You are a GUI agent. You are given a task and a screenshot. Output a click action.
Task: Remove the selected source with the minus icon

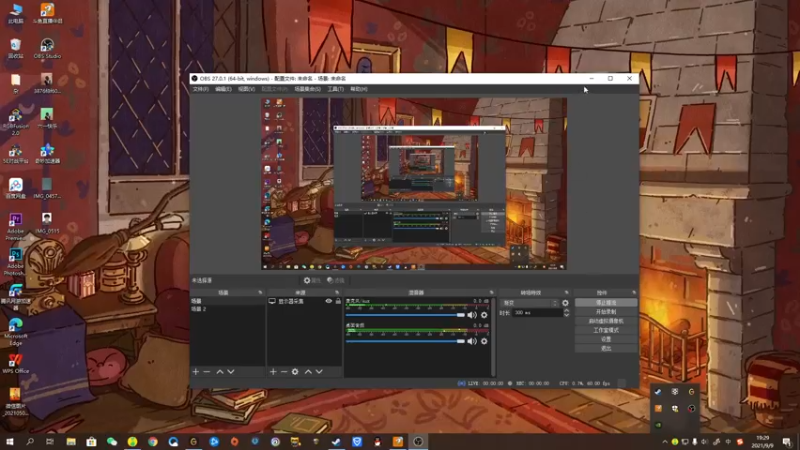coord(284,372)
